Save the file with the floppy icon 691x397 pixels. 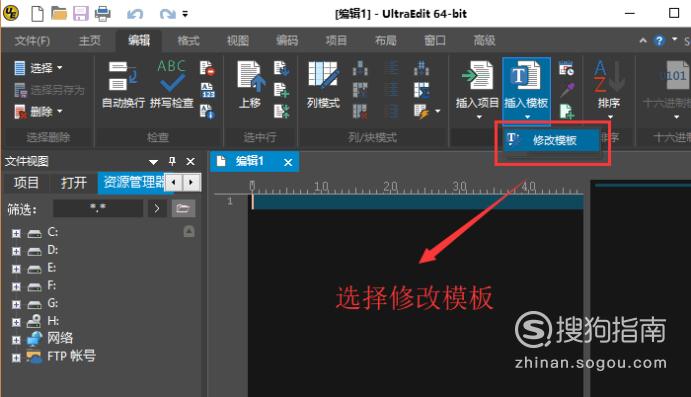pos(81,14)
